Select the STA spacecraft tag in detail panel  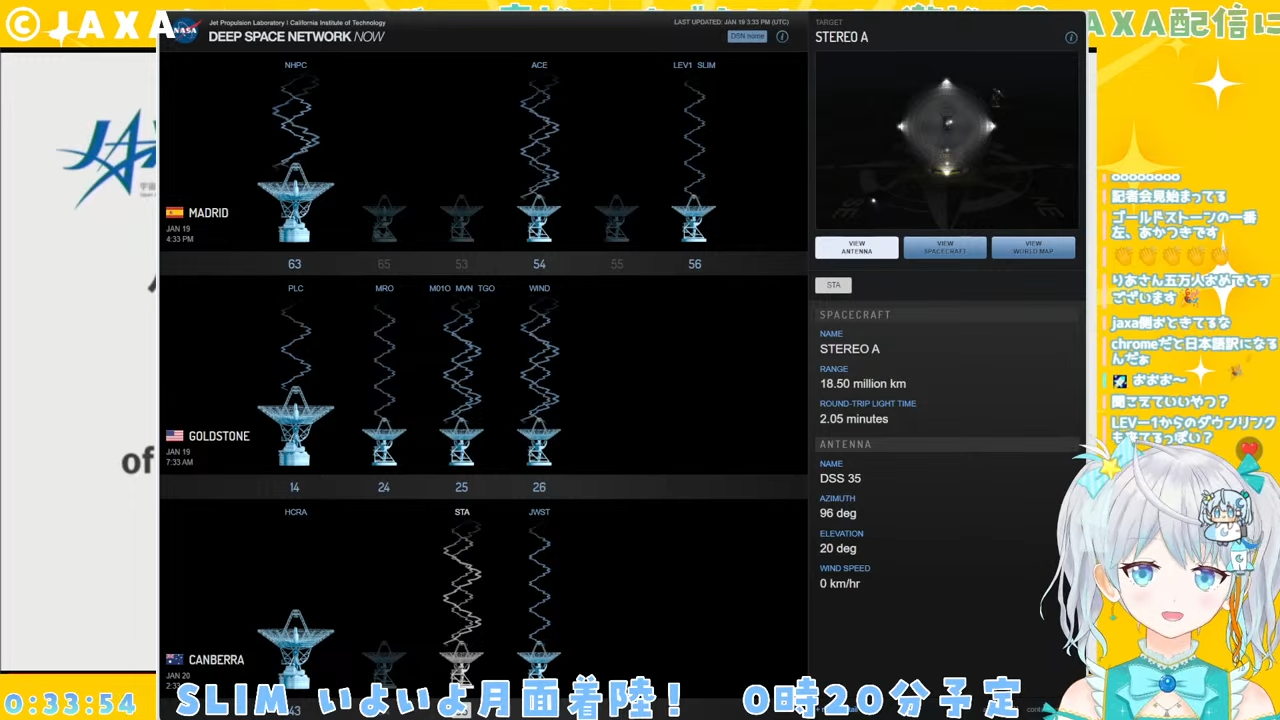pos(834,285)
